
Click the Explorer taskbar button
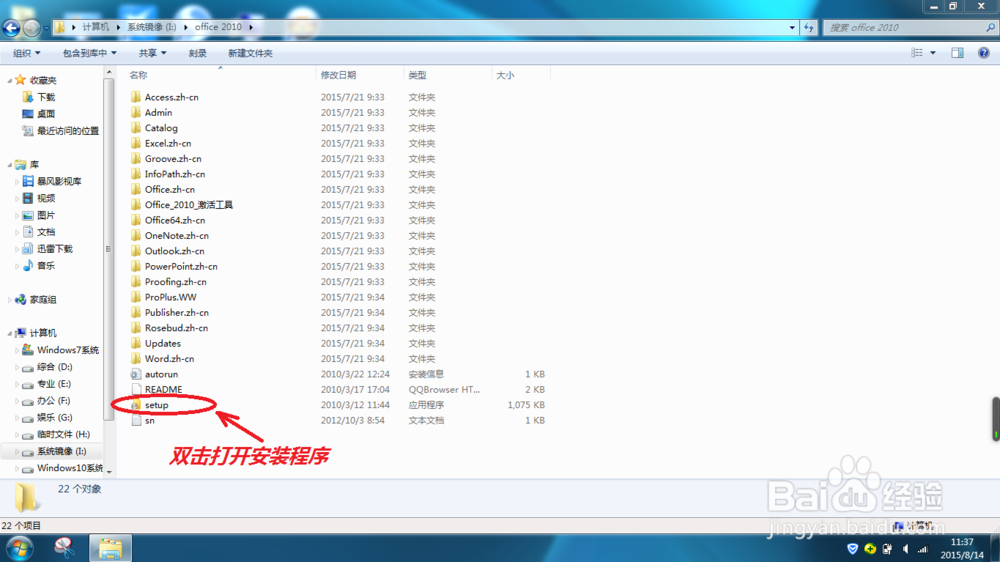coord(110,548)
